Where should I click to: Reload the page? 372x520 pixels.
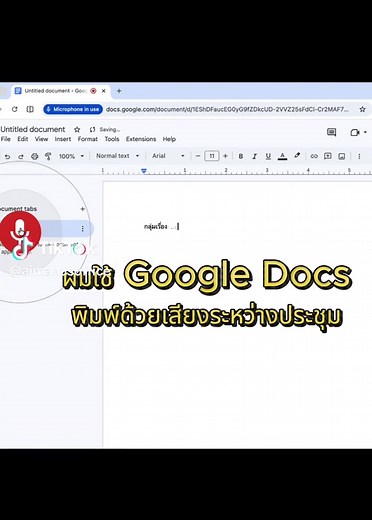point(14,109)
